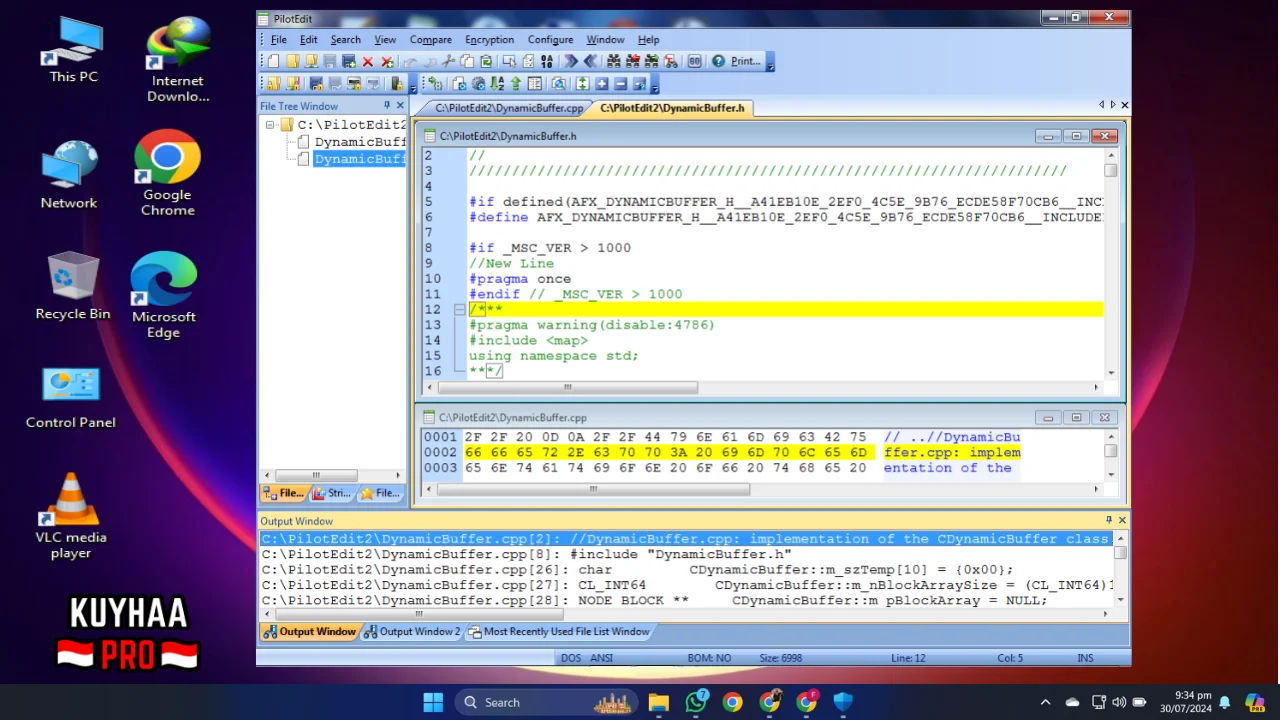Open the star 'File...' favorites tab

(x=380, y=493)
